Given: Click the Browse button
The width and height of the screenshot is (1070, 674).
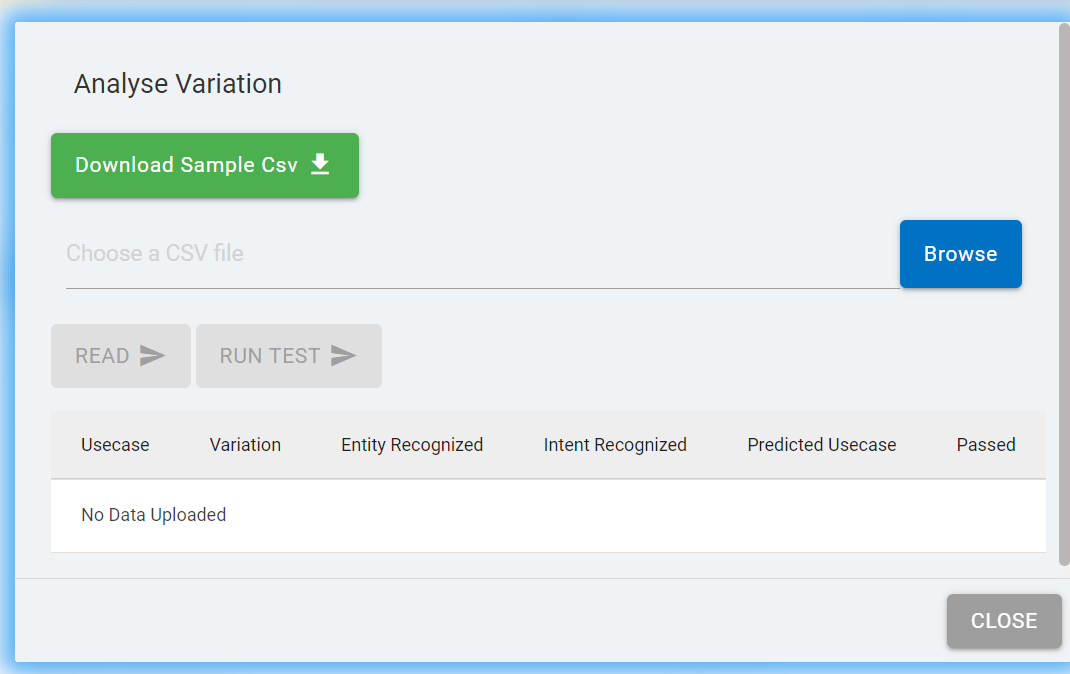Looking at the screenshot, I should [x=960, y=254].
